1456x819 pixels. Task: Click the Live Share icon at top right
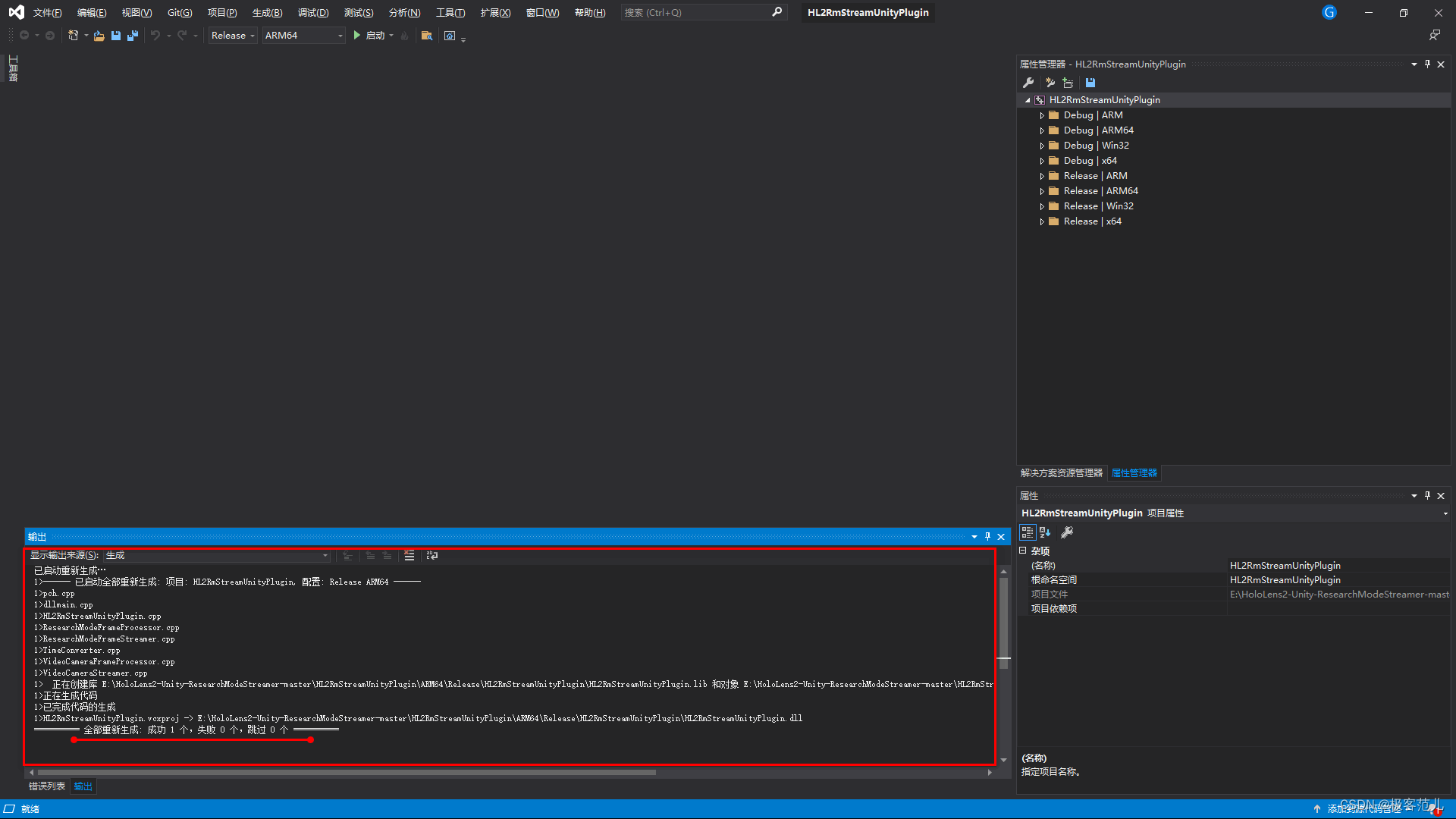coord(1434,35)
